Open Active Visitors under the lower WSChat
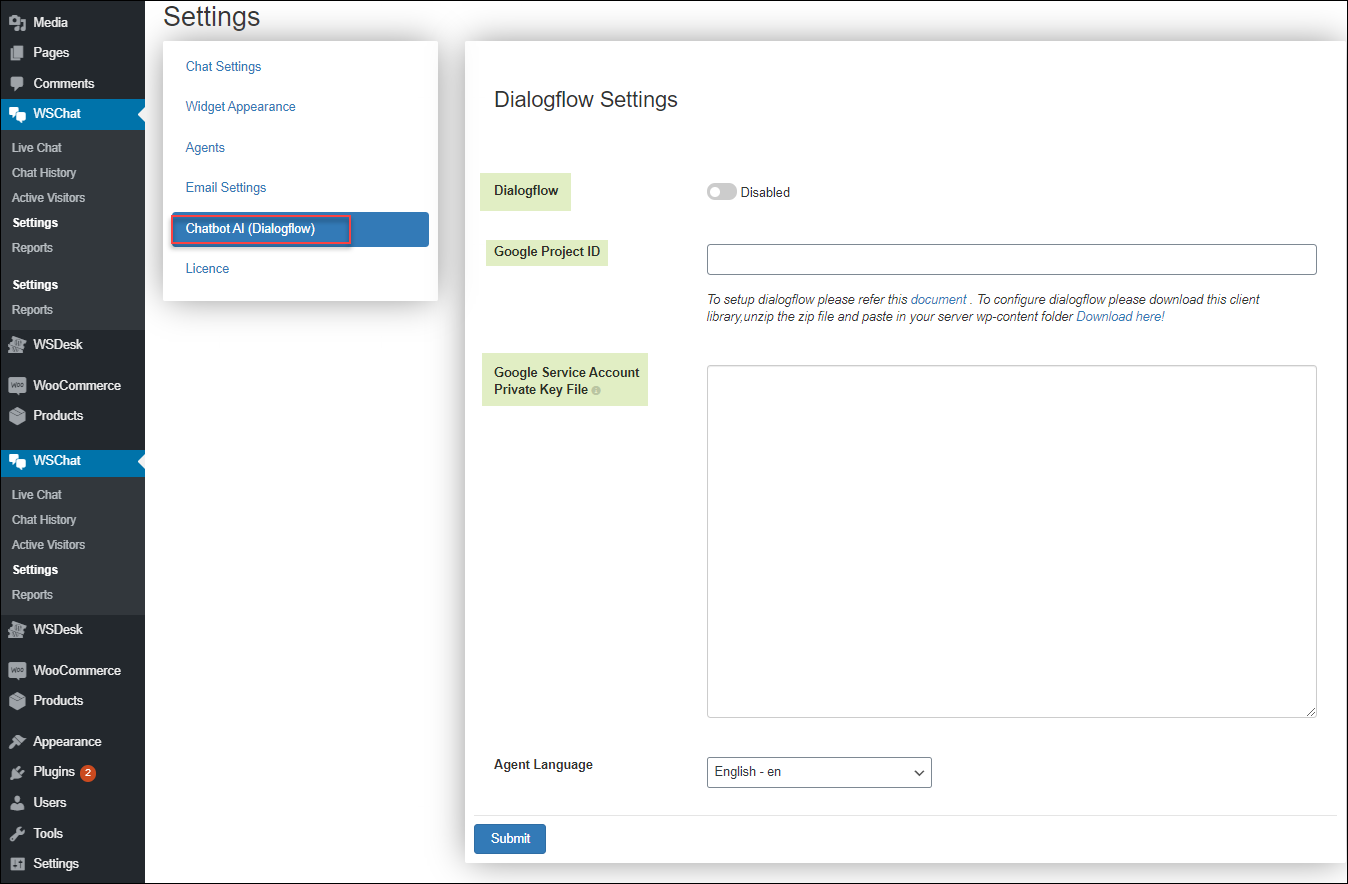This screenshot has width=1348, height=884. click(48, 545)
